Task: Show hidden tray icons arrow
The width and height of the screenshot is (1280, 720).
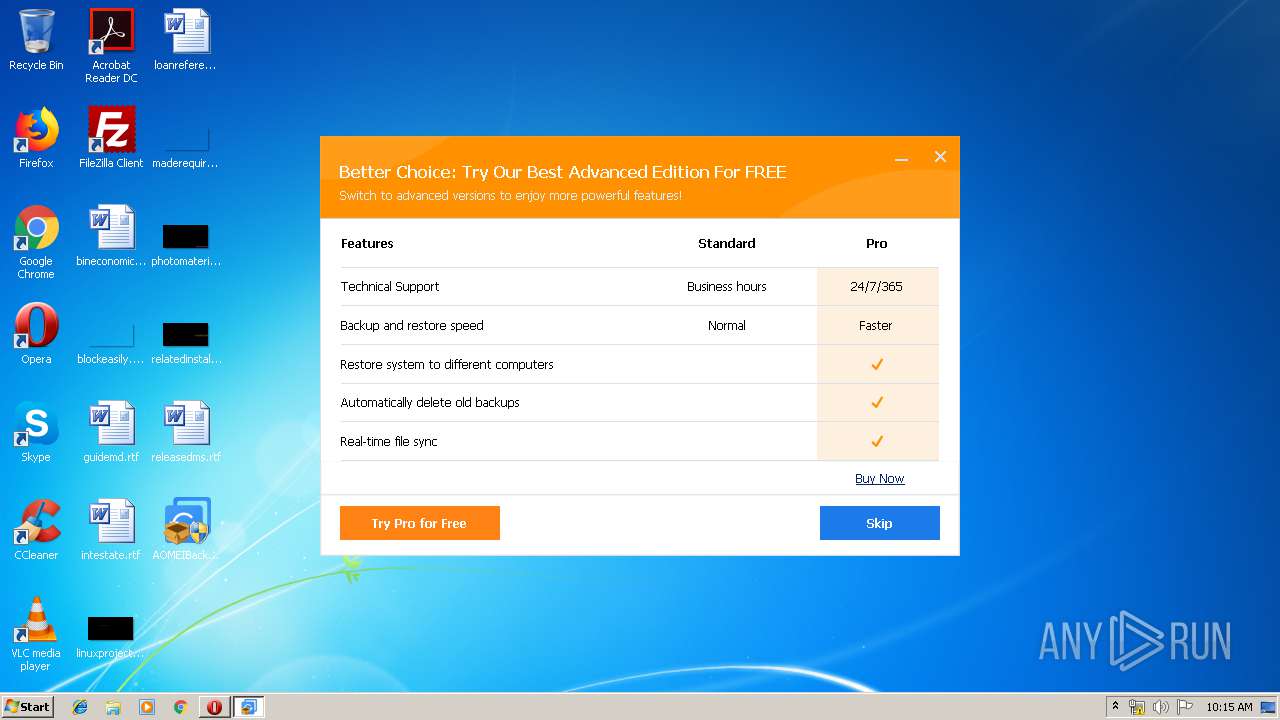Action: point(1115,707)
